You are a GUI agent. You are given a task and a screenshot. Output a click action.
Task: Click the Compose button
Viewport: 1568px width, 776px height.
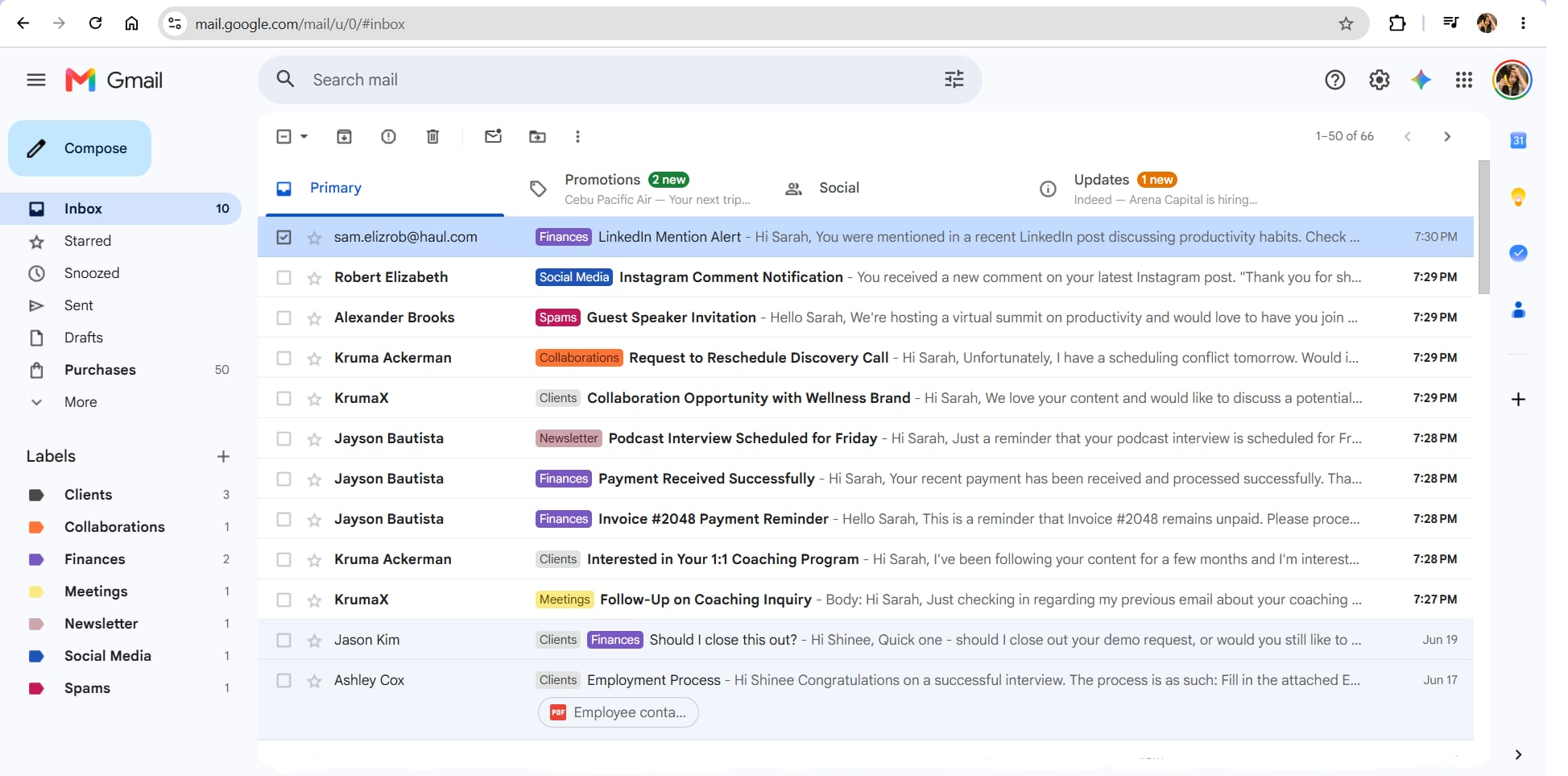tap(80, 148)
